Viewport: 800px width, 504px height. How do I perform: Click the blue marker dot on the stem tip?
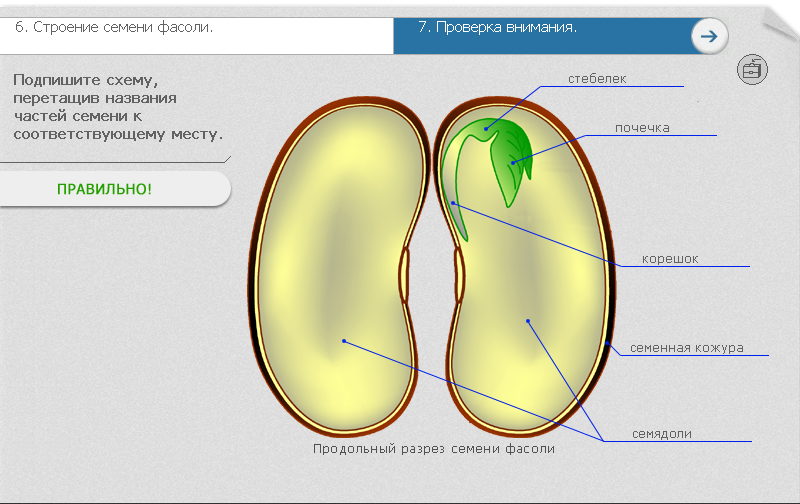click(x=486, y=127)
